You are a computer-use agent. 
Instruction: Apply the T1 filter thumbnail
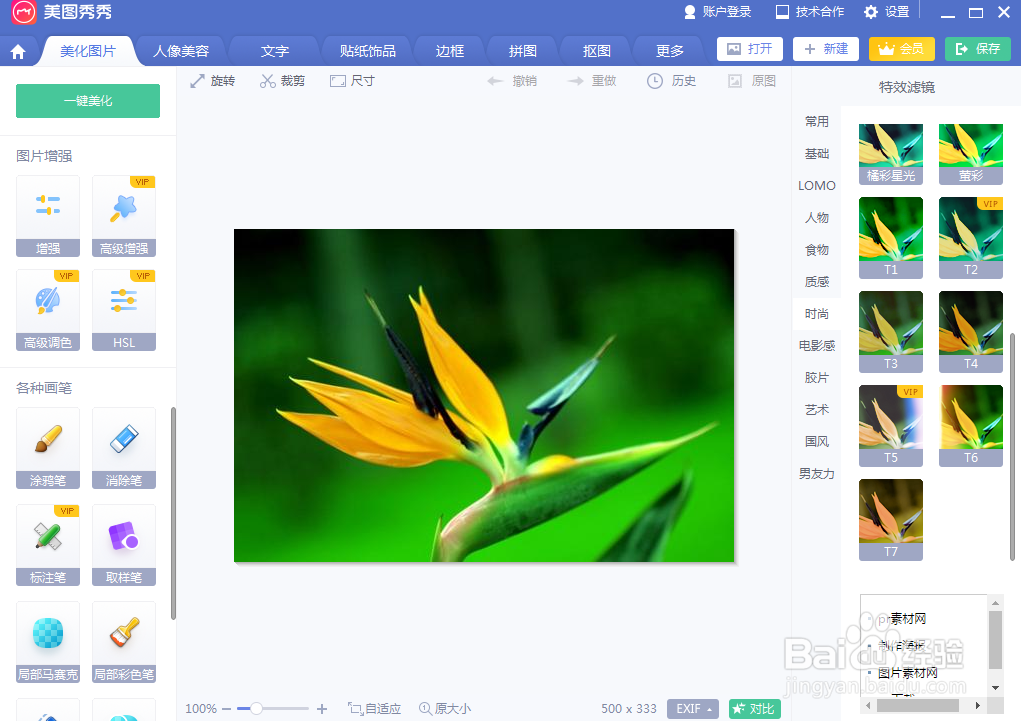point(891,238)
